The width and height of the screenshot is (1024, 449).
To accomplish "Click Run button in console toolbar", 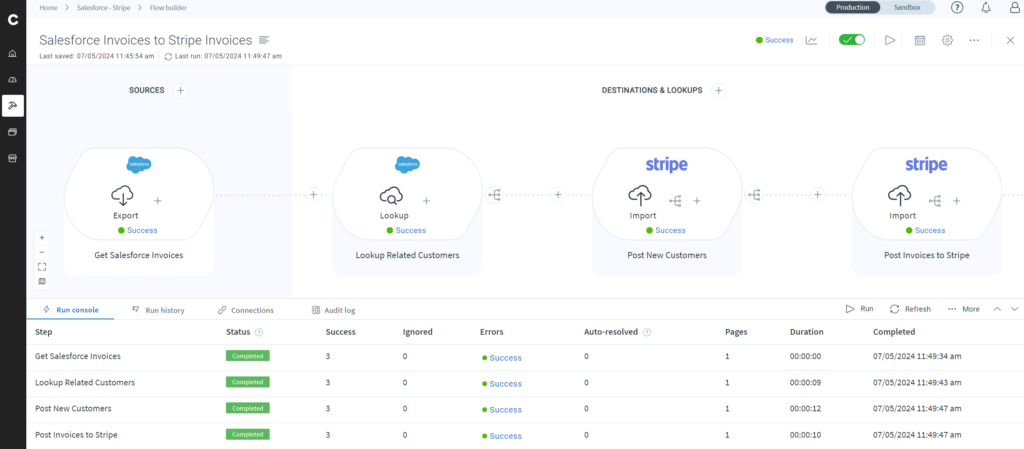I will tap(859, 309).
